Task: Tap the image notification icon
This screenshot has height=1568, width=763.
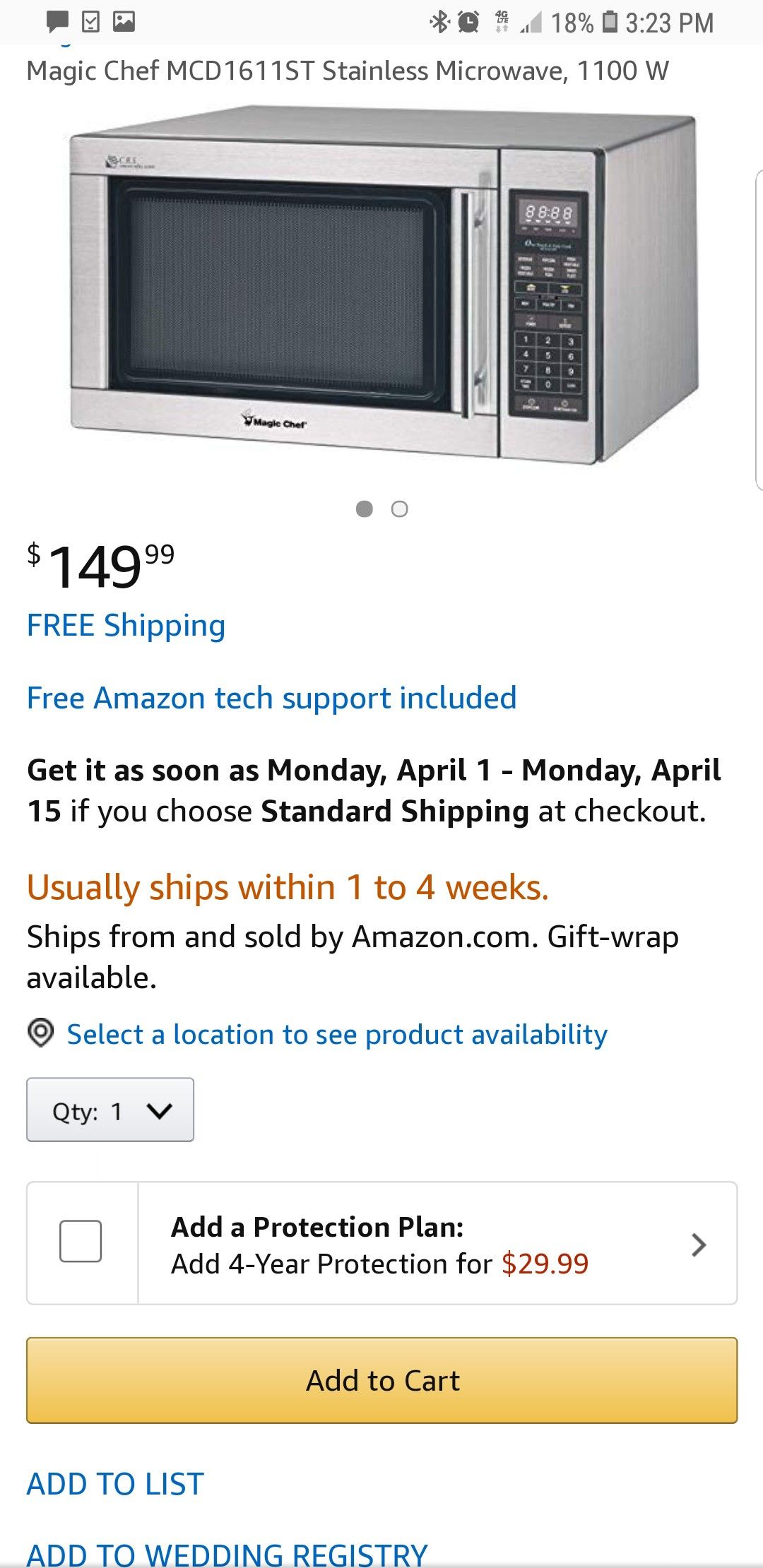Action: tap(124, 22)
